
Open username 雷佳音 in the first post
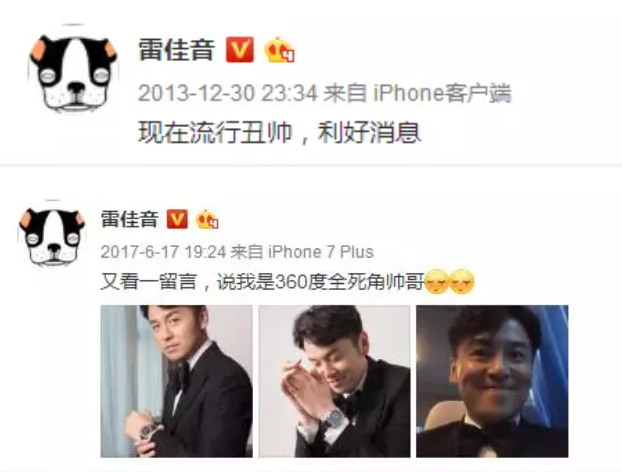pyautogui.click(x=177, y=50)
